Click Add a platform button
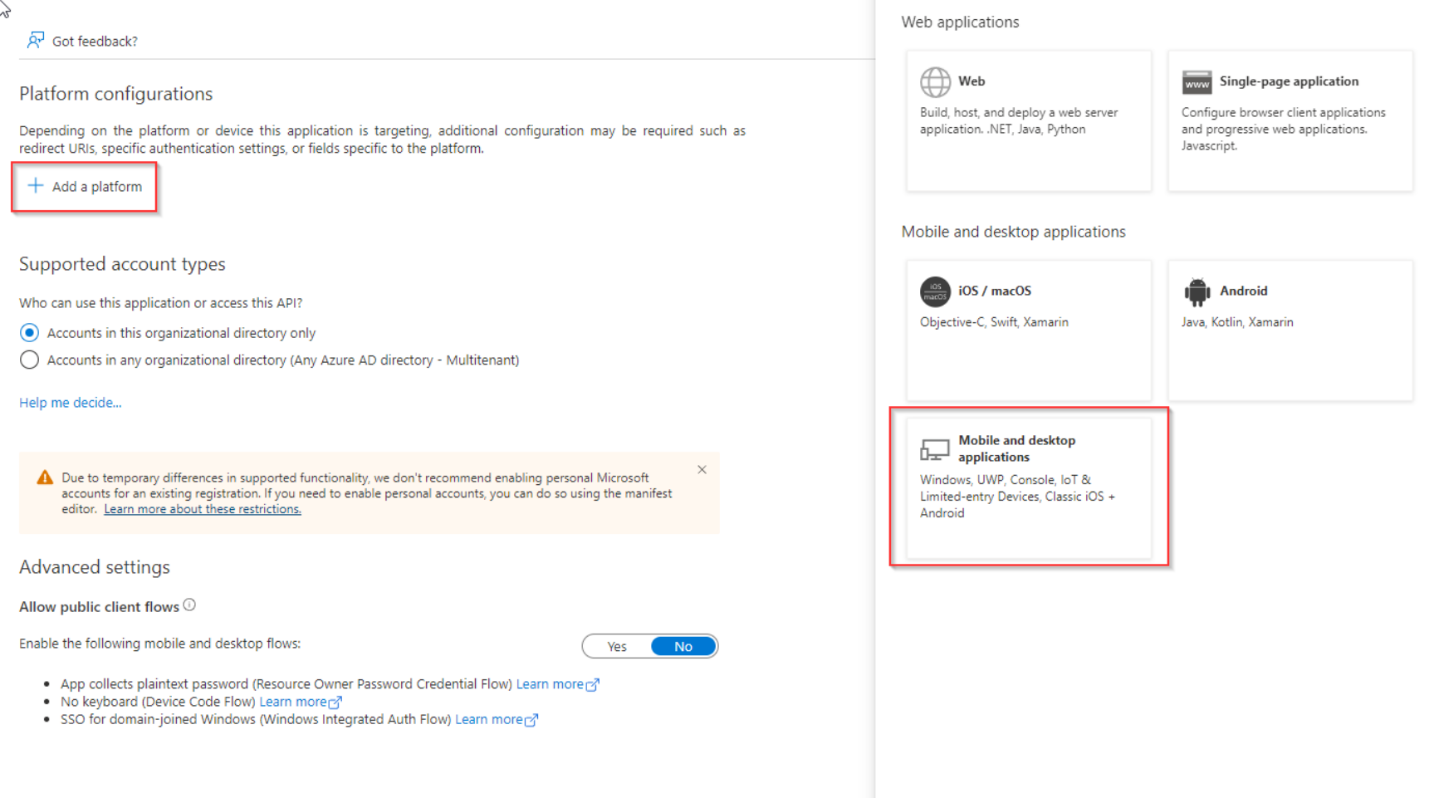Viewport: 1429px width, 798px height. coord(85,186)
